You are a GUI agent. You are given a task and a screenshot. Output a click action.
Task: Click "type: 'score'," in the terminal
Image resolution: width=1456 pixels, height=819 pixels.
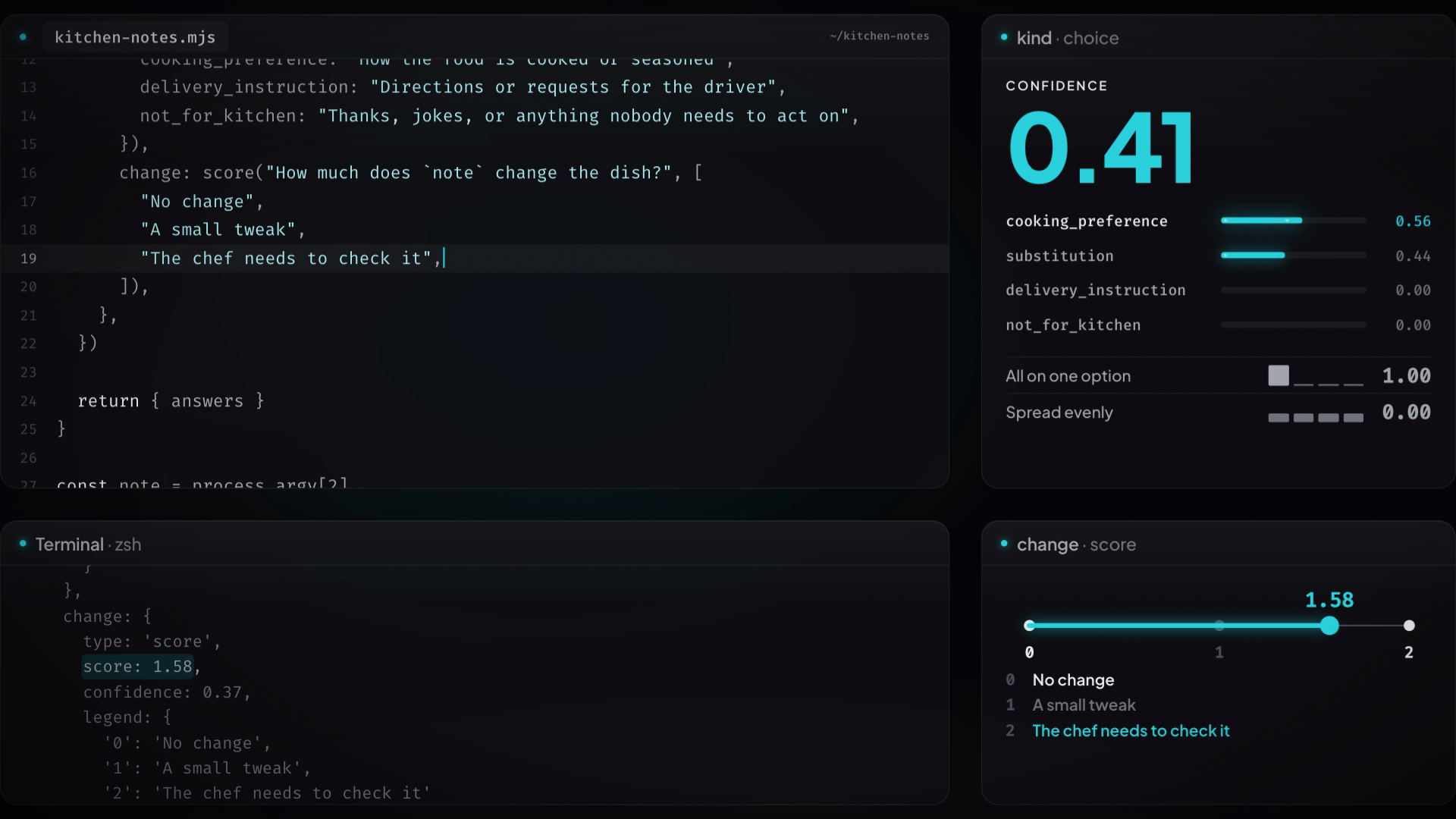(x=152, y=642)
